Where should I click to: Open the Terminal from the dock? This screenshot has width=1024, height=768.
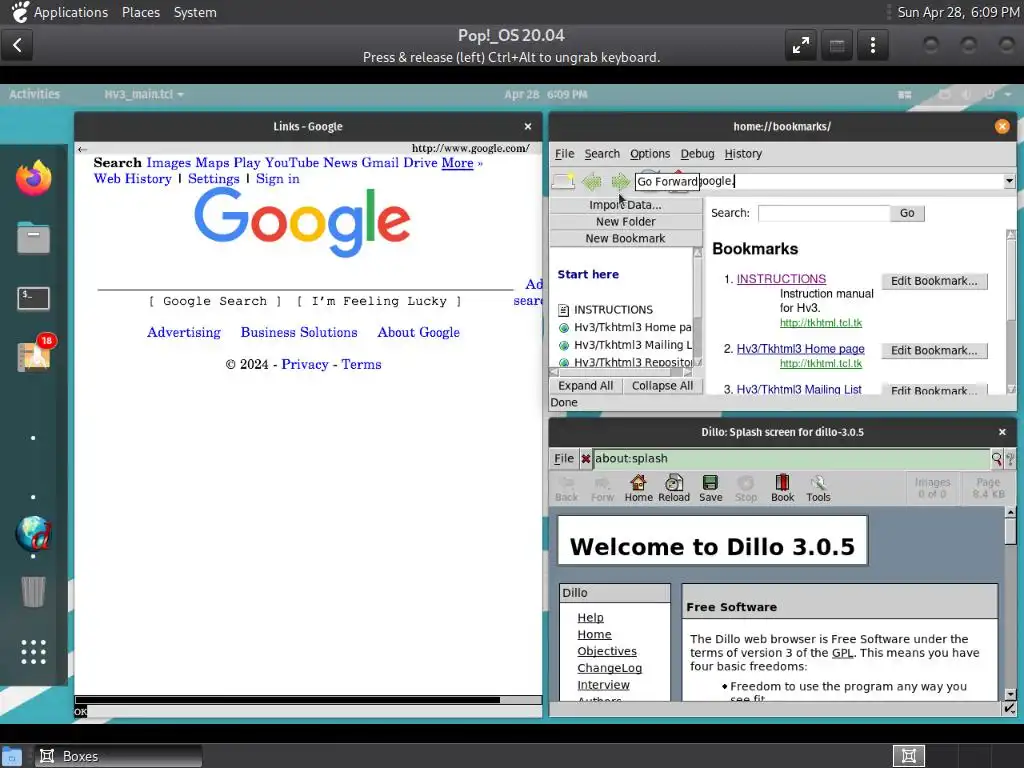[33, 298]
